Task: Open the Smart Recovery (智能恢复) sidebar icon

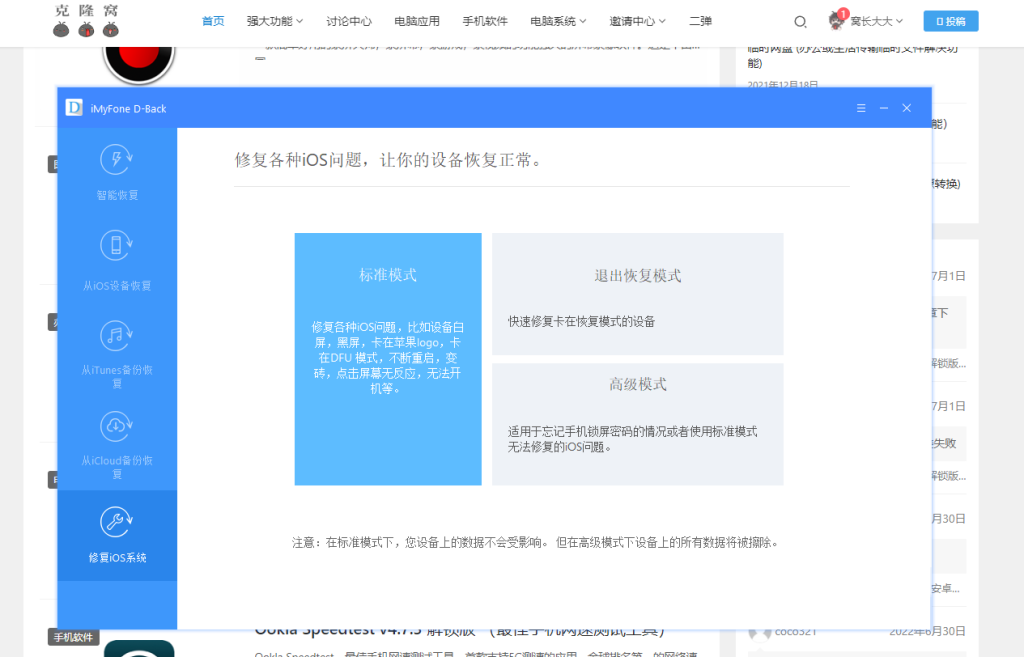Action: point(117,159)
